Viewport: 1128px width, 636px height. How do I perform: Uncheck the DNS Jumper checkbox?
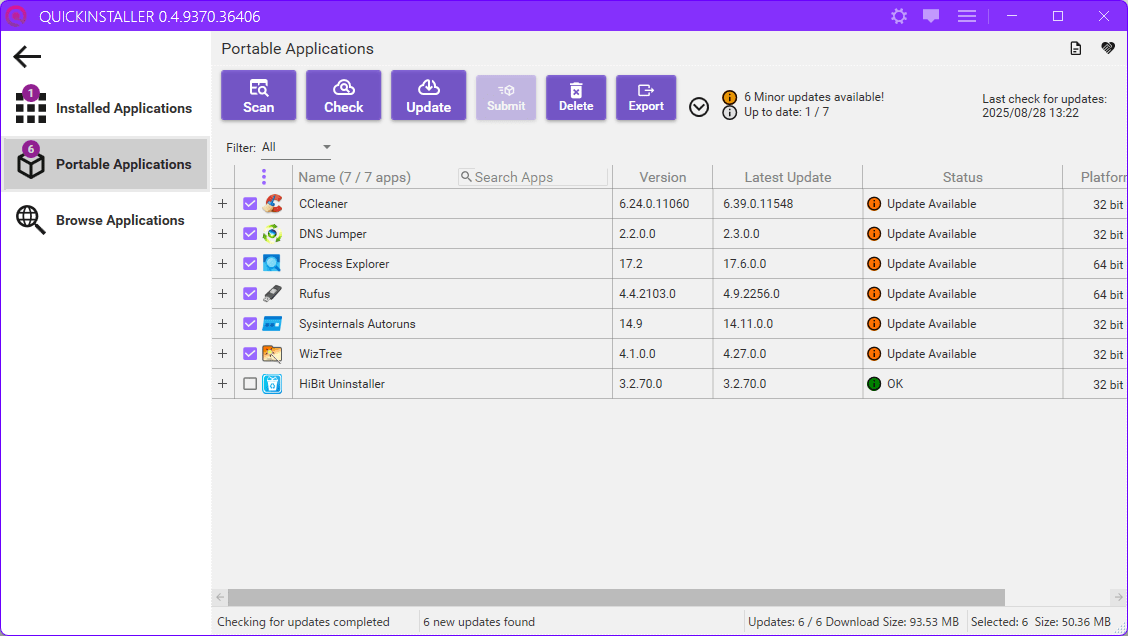250,234
